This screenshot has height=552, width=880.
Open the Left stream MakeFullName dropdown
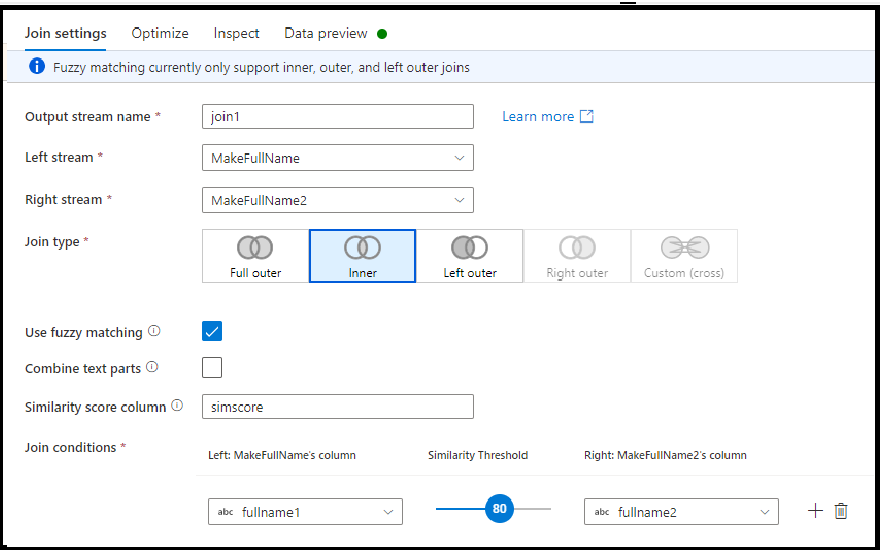[338, 158]
